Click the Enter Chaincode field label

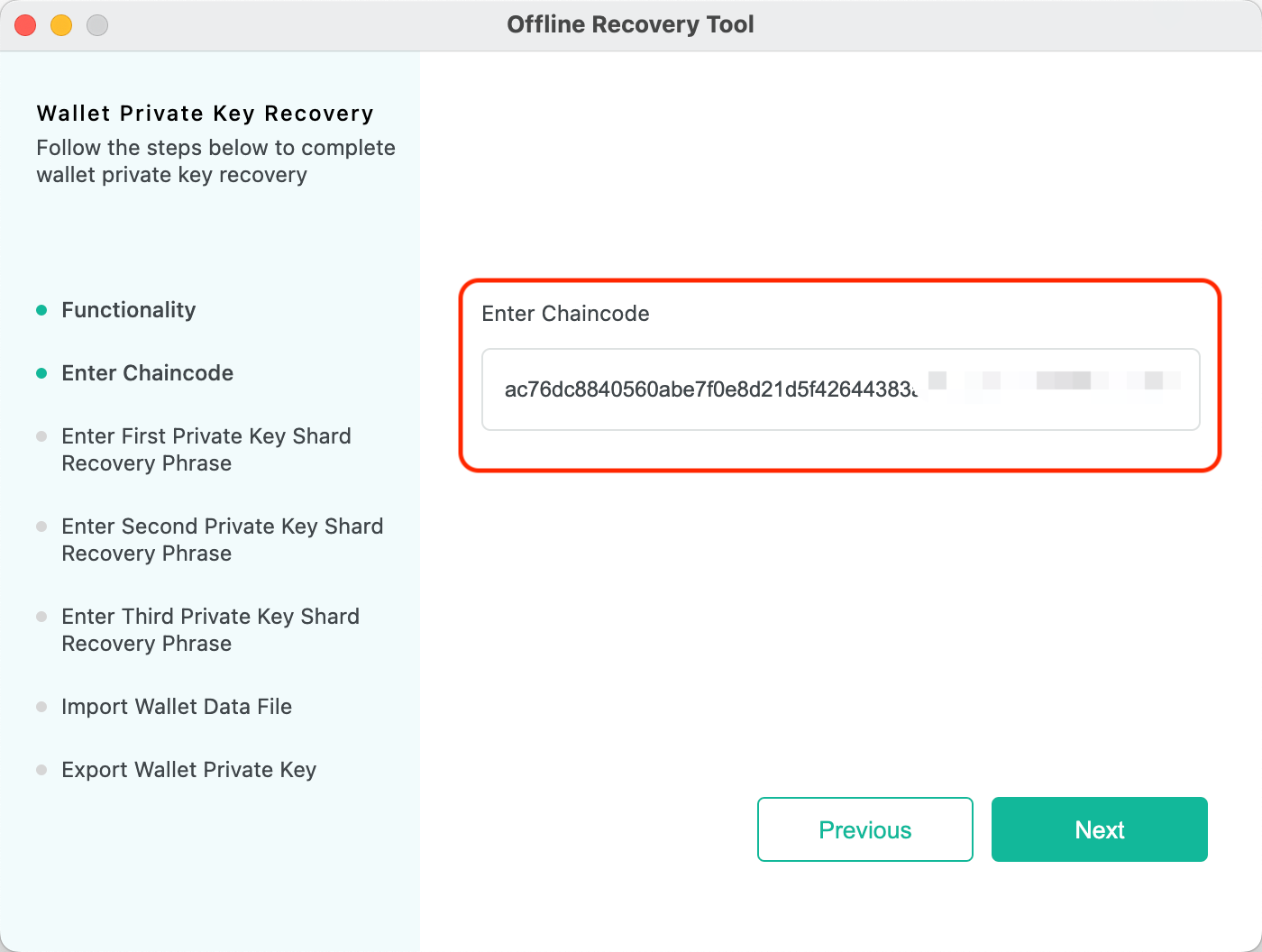[565, 314]
